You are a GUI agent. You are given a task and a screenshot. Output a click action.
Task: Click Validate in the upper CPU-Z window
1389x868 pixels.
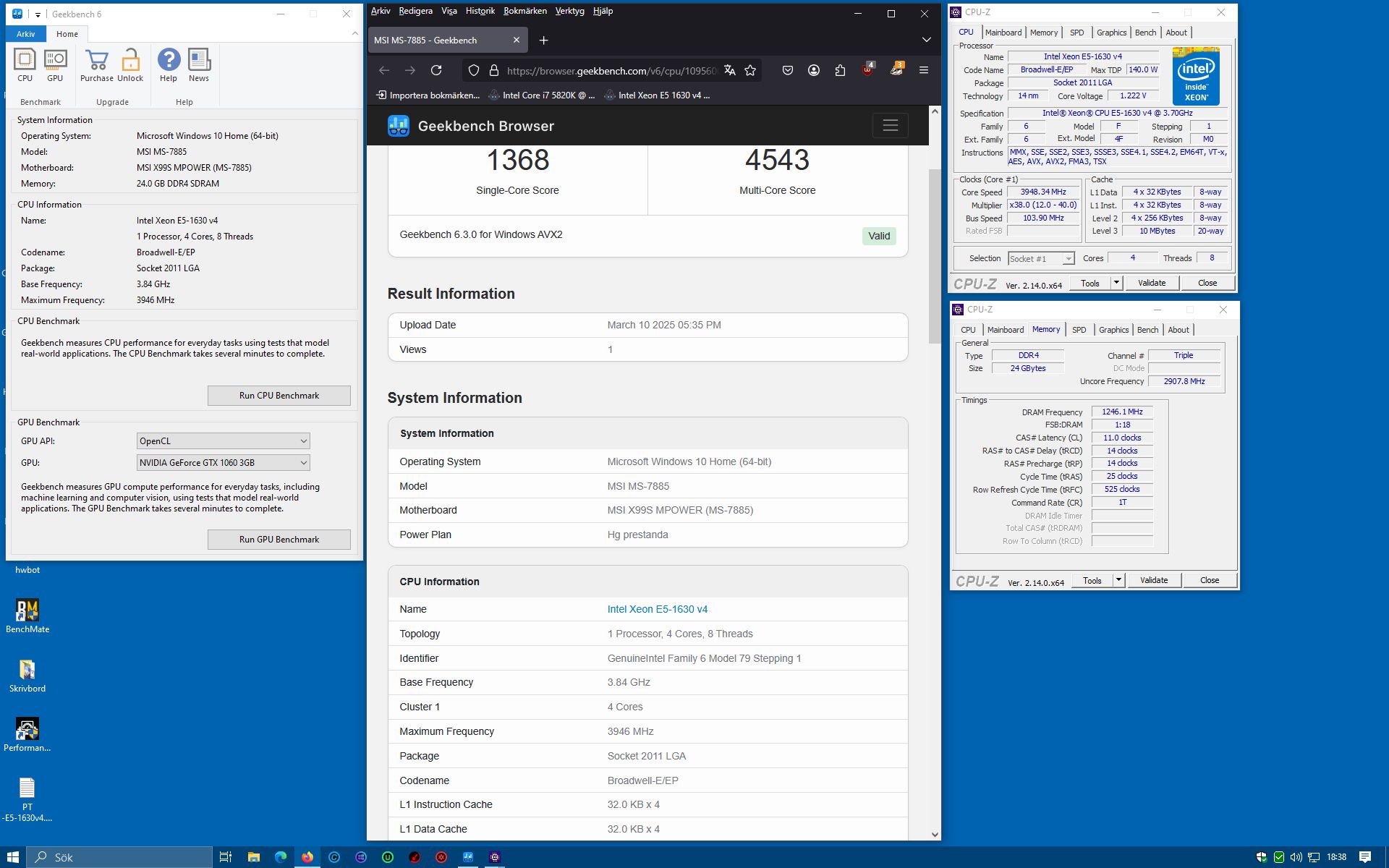[x=1152, y=283]
